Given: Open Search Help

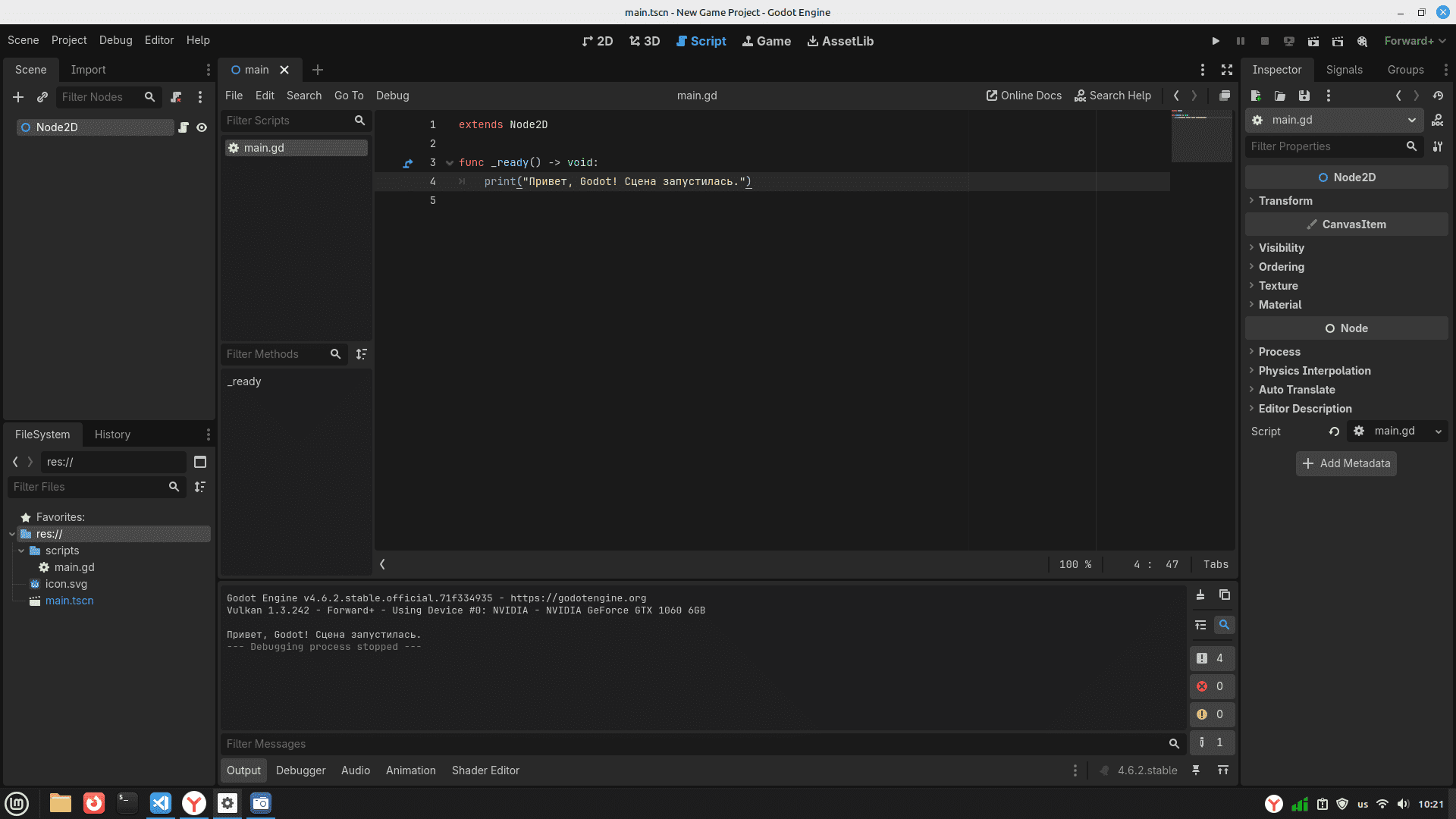Looking at the screenshot, I should click(1112, 96).
